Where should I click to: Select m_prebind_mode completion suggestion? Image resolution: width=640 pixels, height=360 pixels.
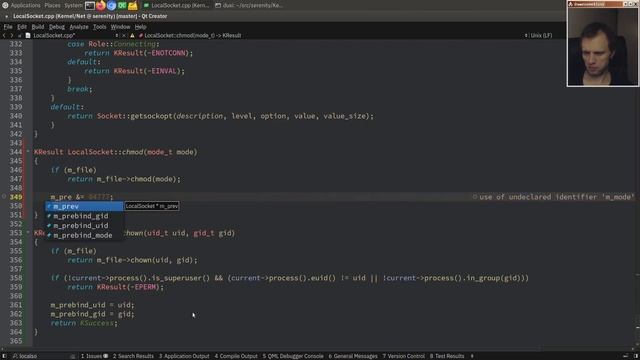tap(84, 236)
